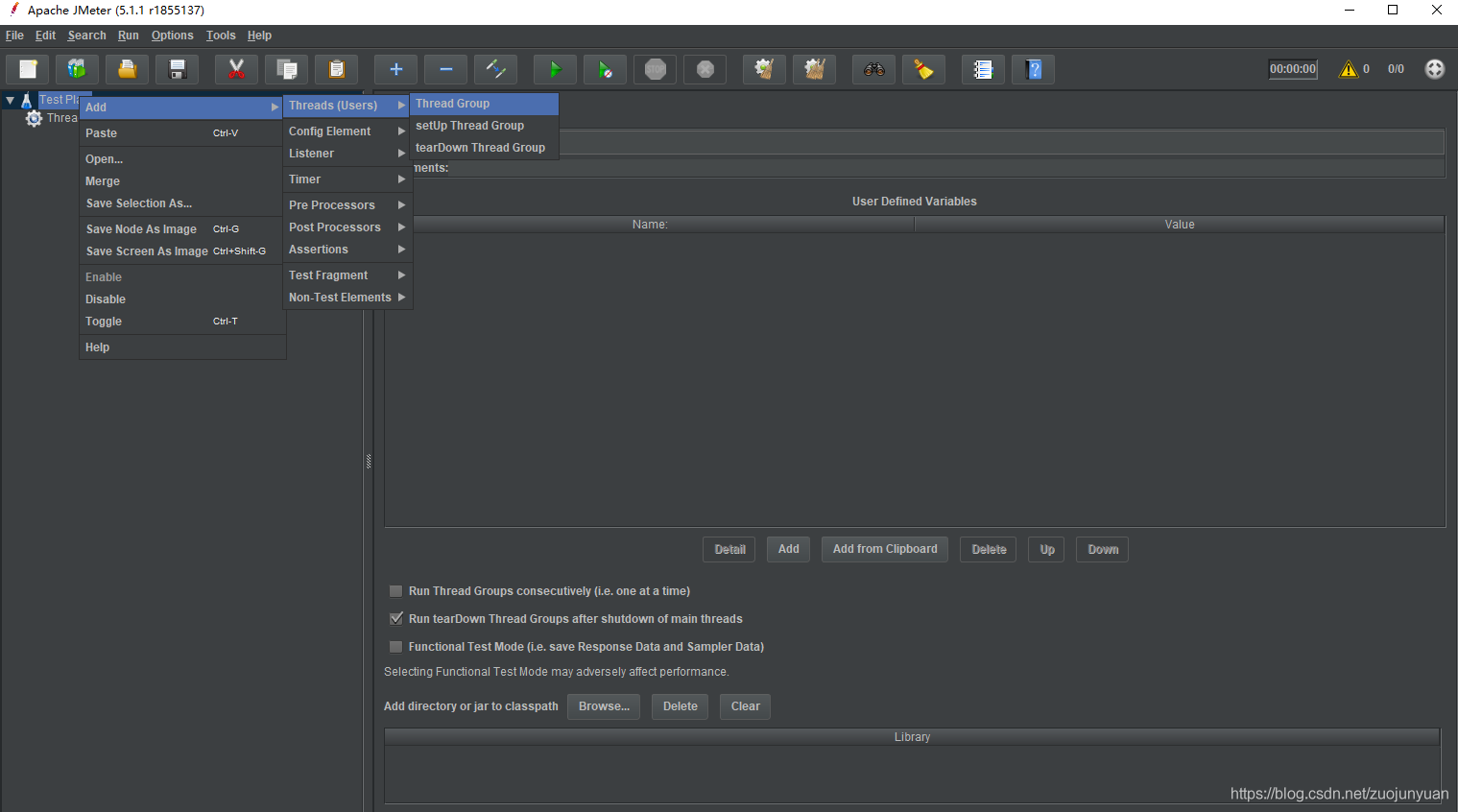Select Toggle in the context menu
The height and width of the screenshot is (812, 1458).
182,322
